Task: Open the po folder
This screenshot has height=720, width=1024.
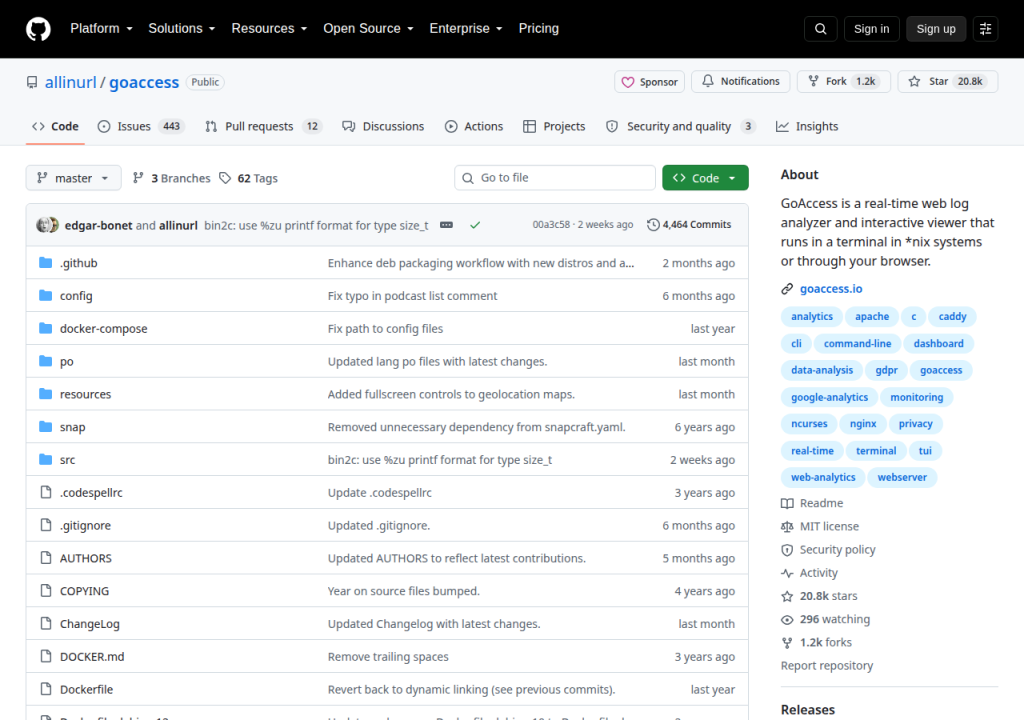Action: [x=67, y=361]
